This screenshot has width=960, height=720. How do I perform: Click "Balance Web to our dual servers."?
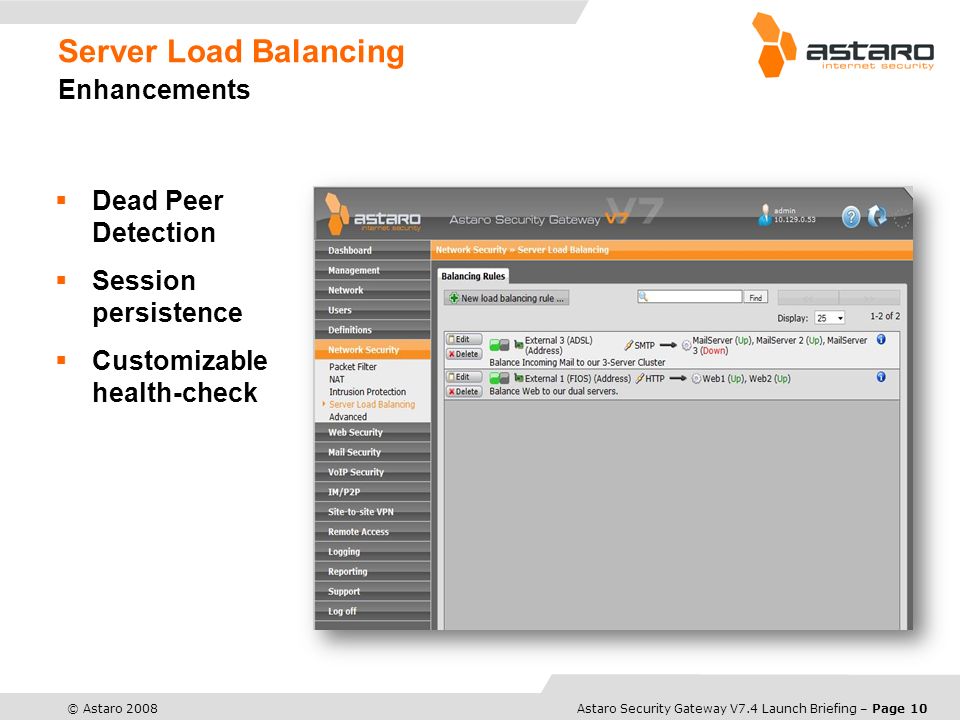(553, 391)
